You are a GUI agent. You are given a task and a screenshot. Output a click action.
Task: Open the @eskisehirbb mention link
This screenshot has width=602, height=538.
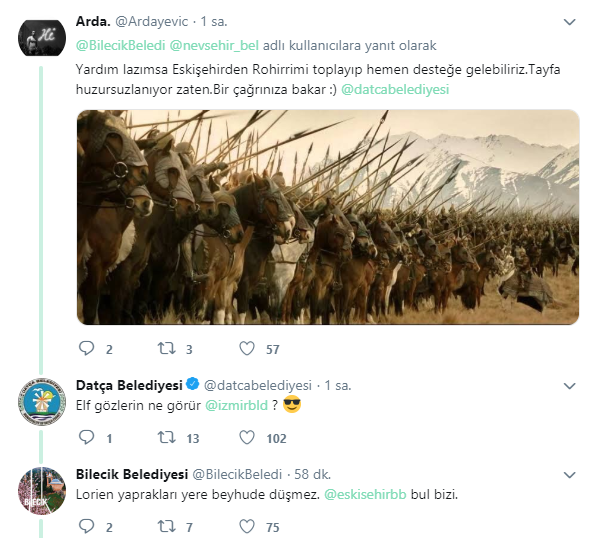click(x=365, y=495)
